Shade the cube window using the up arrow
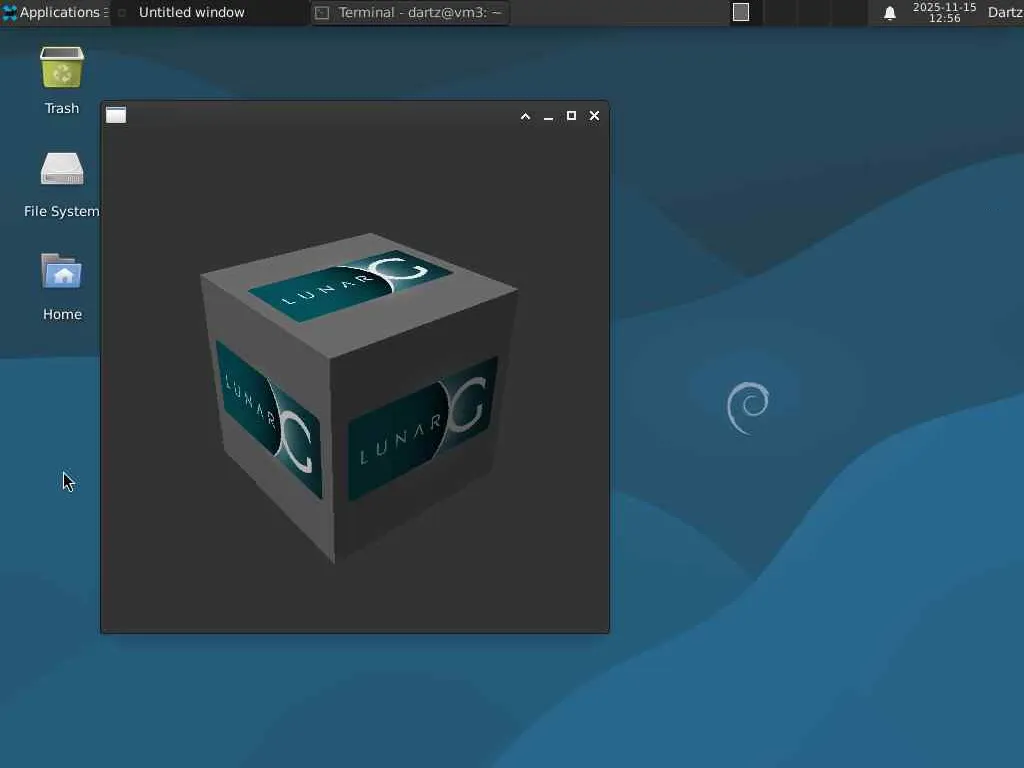1024x768 pixels. coord(526,116)
